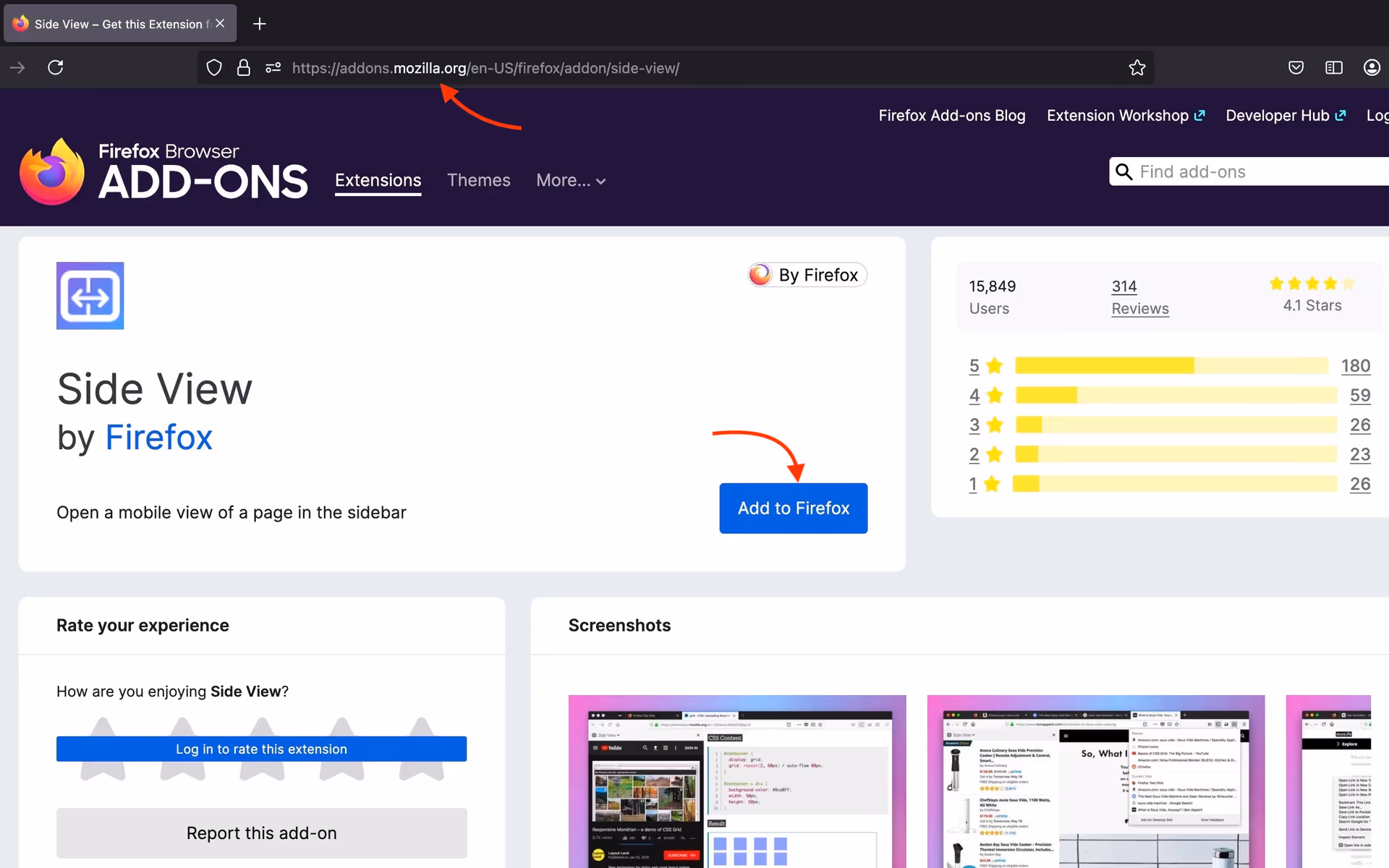Click the shield tracking protection icon
The height and width of the screenshot is (868, 1389).
click(x=213, y=67)
